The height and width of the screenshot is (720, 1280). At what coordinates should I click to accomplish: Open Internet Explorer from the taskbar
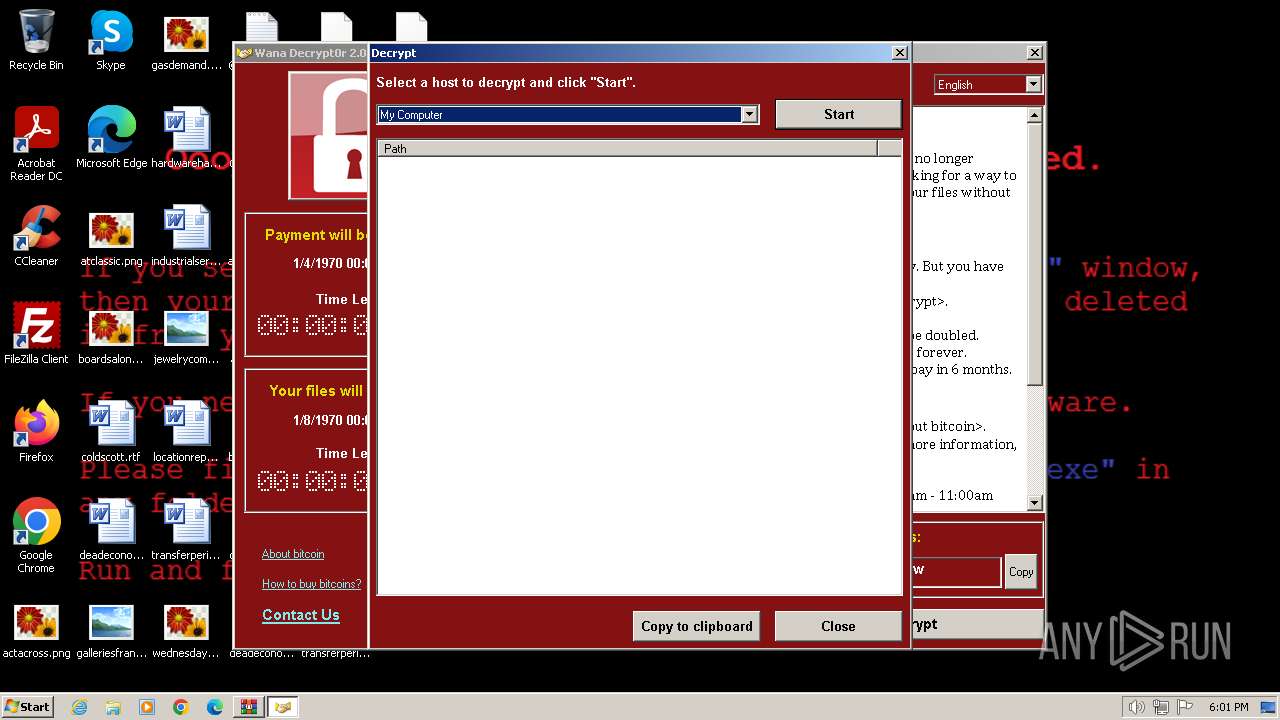[79, 707]
